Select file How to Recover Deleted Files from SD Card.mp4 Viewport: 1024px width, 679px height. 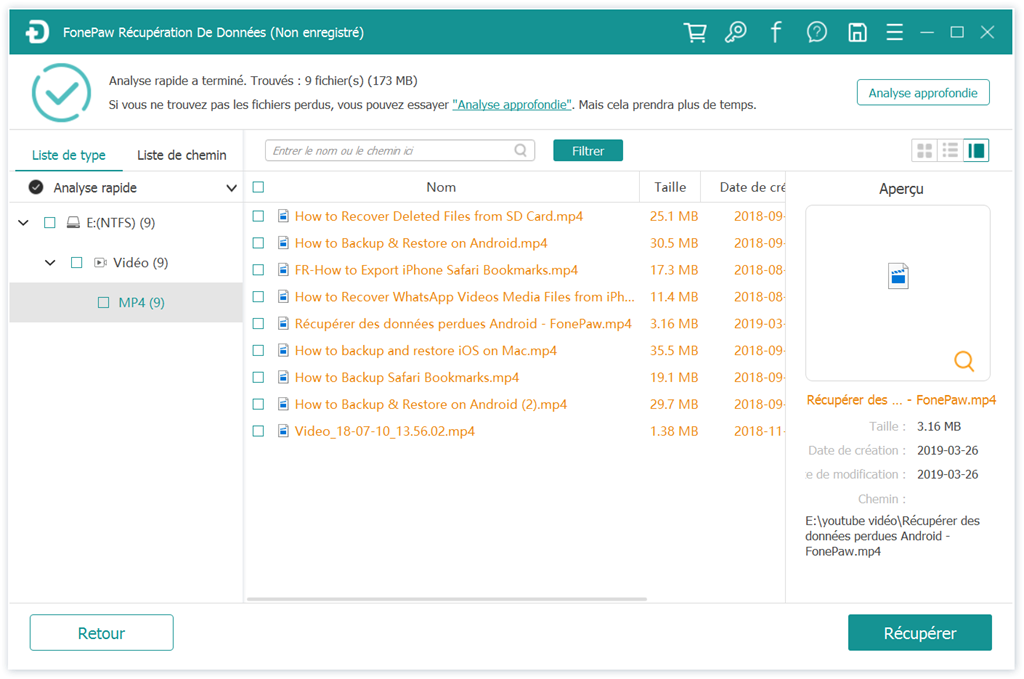(x=439, y=216)
